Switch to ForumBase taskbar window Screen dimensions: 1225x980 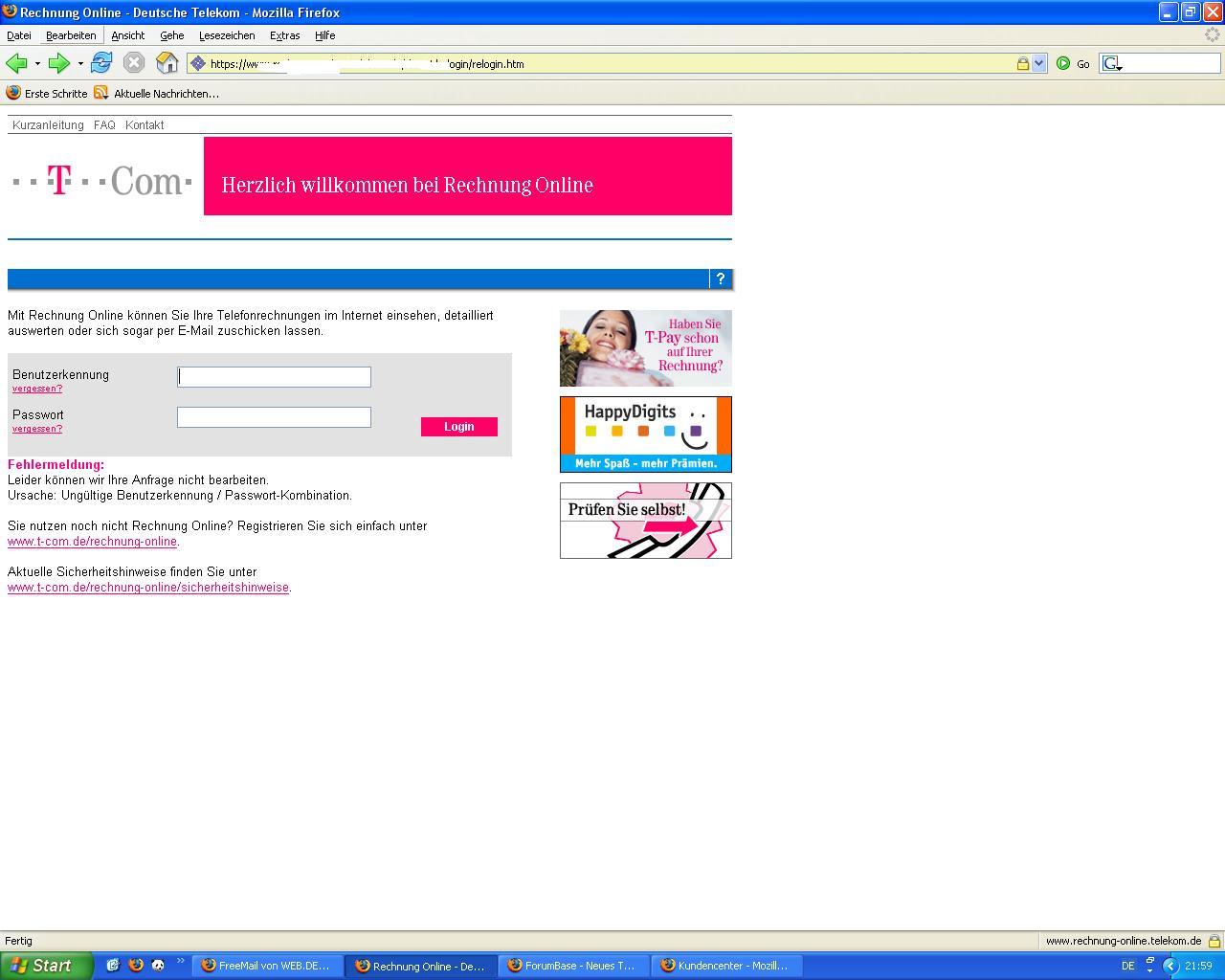[574, 966]
